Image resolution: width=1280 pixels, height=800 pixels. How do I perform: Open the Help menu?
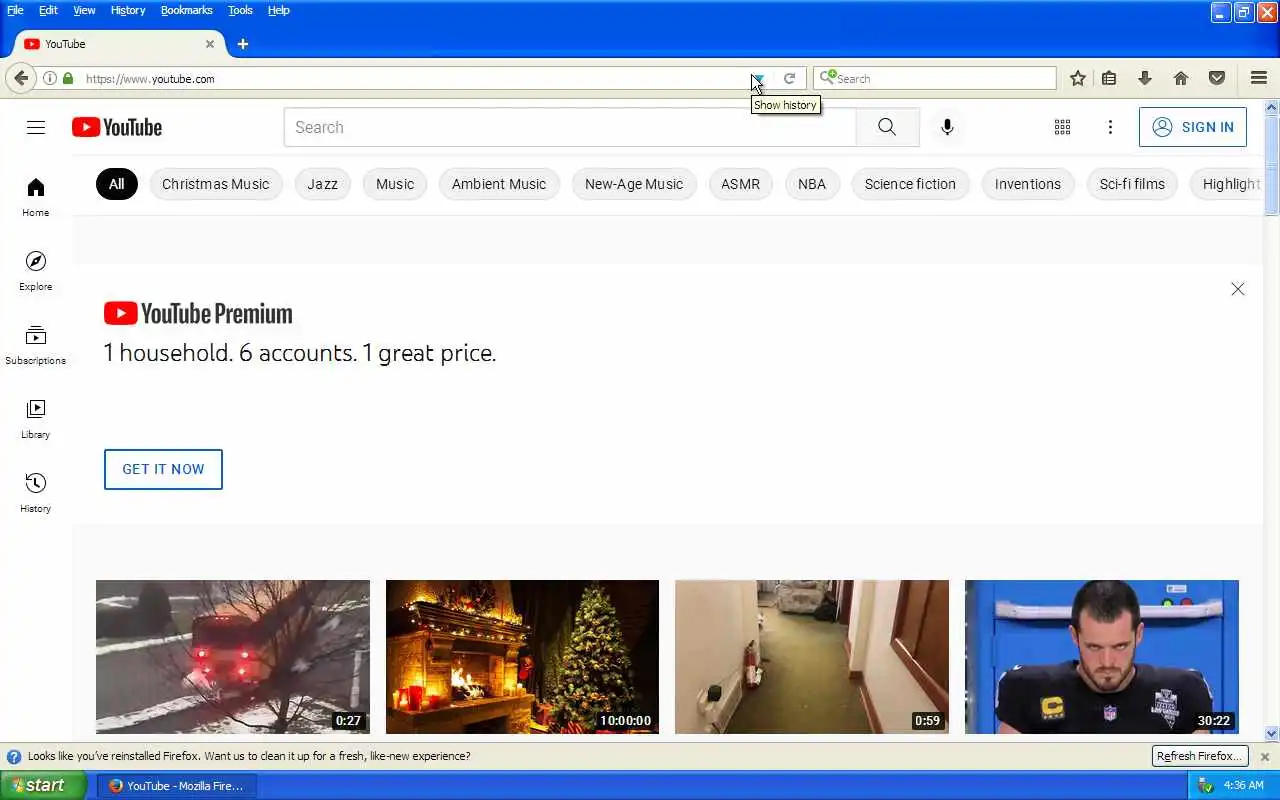(278, 10)
